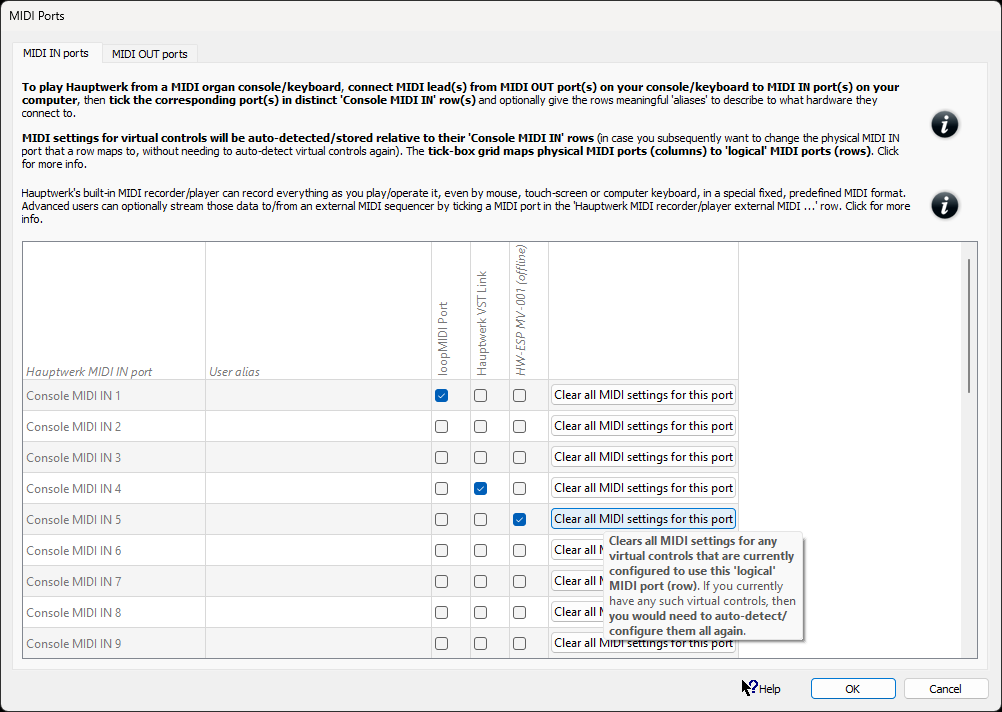Screen dimensions: 1002x712
Task: Tick HW-ESP MV-001 for Console MIDI IN 9
Action: 519,644
